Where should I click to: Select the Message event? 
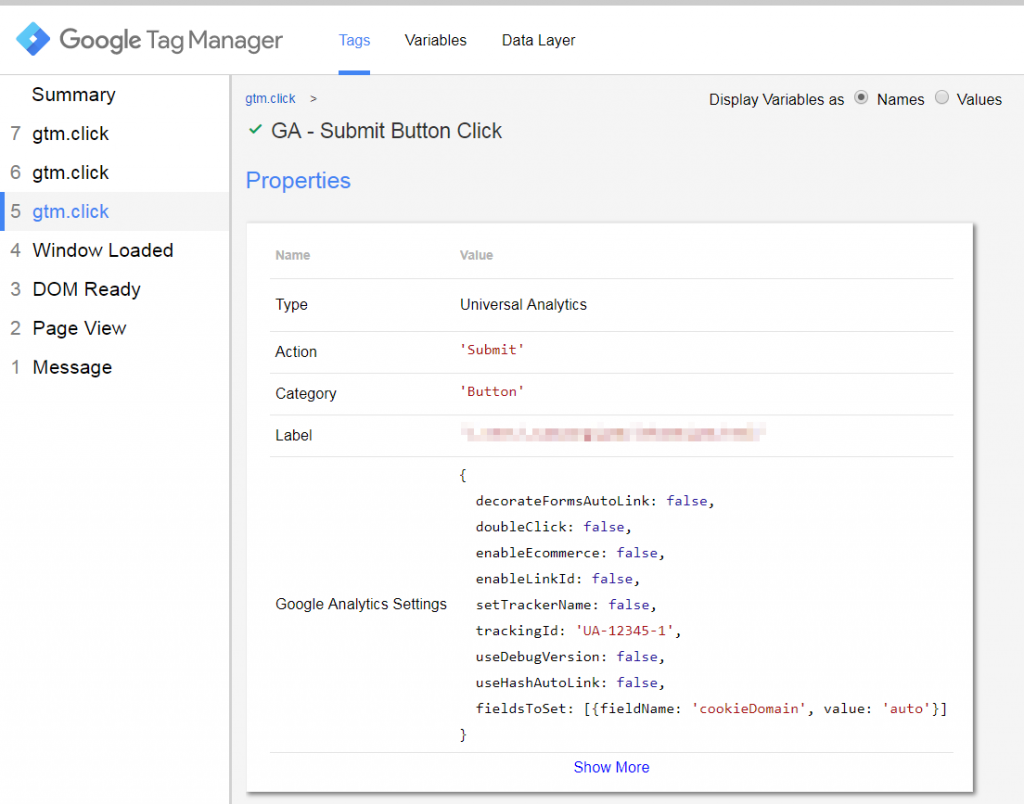(72, 368)
